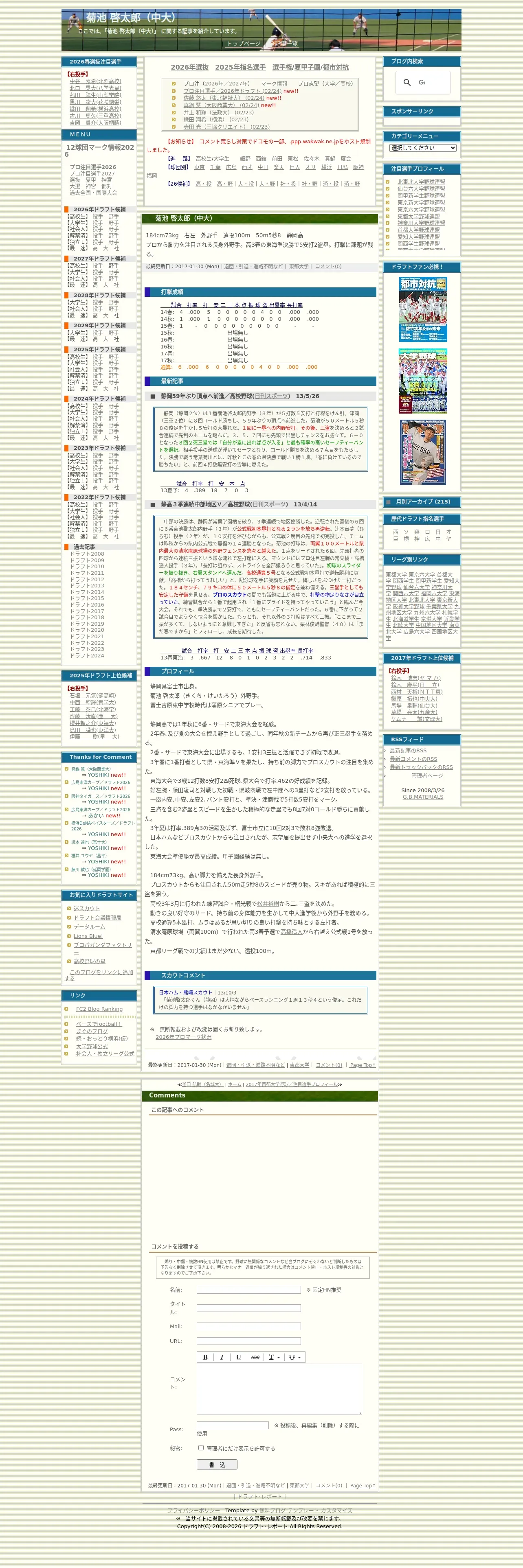Open the トップページ link in header
The height and width of the screenshot is (1568, 523).
[244, 43]
